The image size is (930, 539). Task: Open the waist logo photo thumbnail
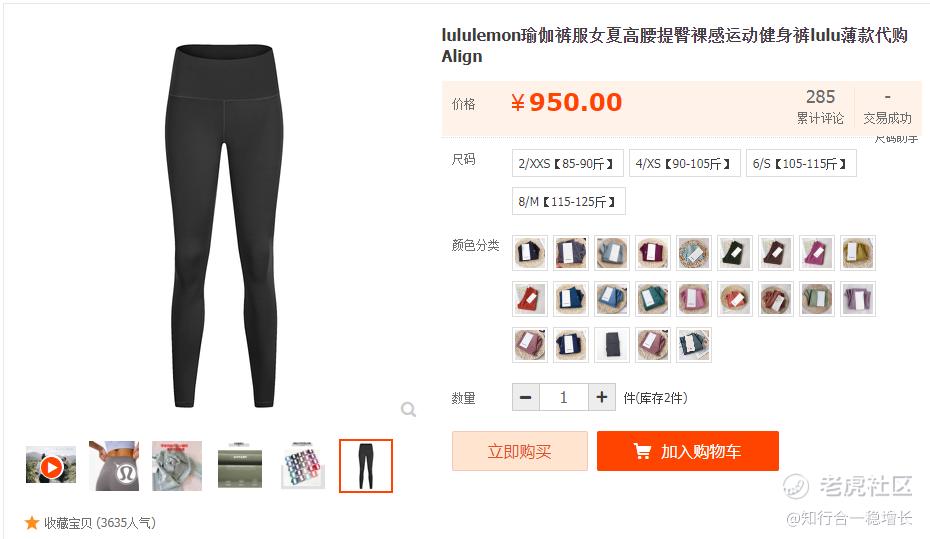coord(114,466)
